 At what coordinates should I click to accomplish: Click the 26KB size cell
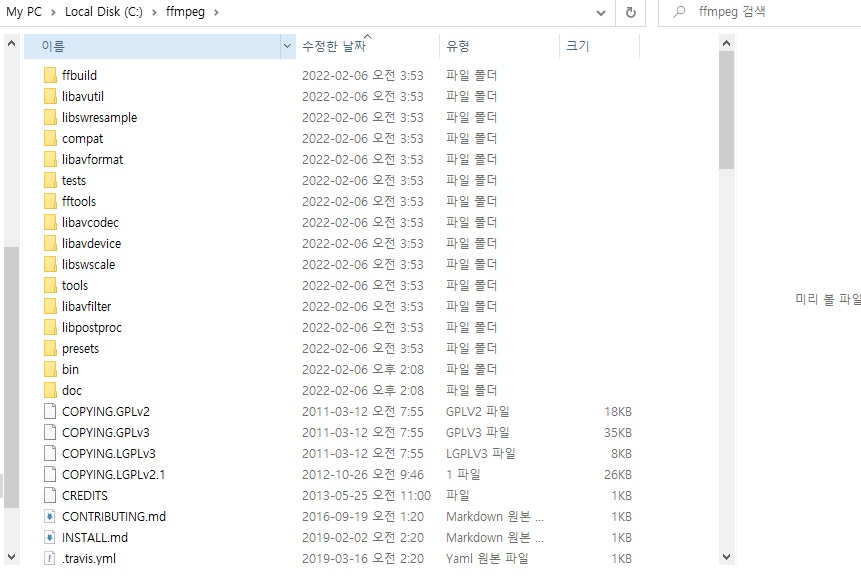coord(618,475)
